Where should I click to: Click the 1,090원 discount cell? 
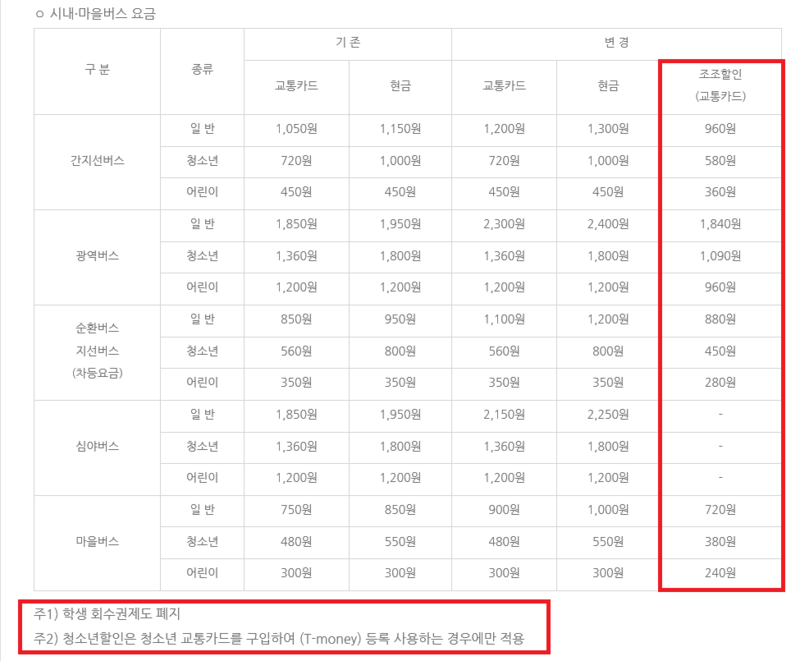click(x=720, y=256)
